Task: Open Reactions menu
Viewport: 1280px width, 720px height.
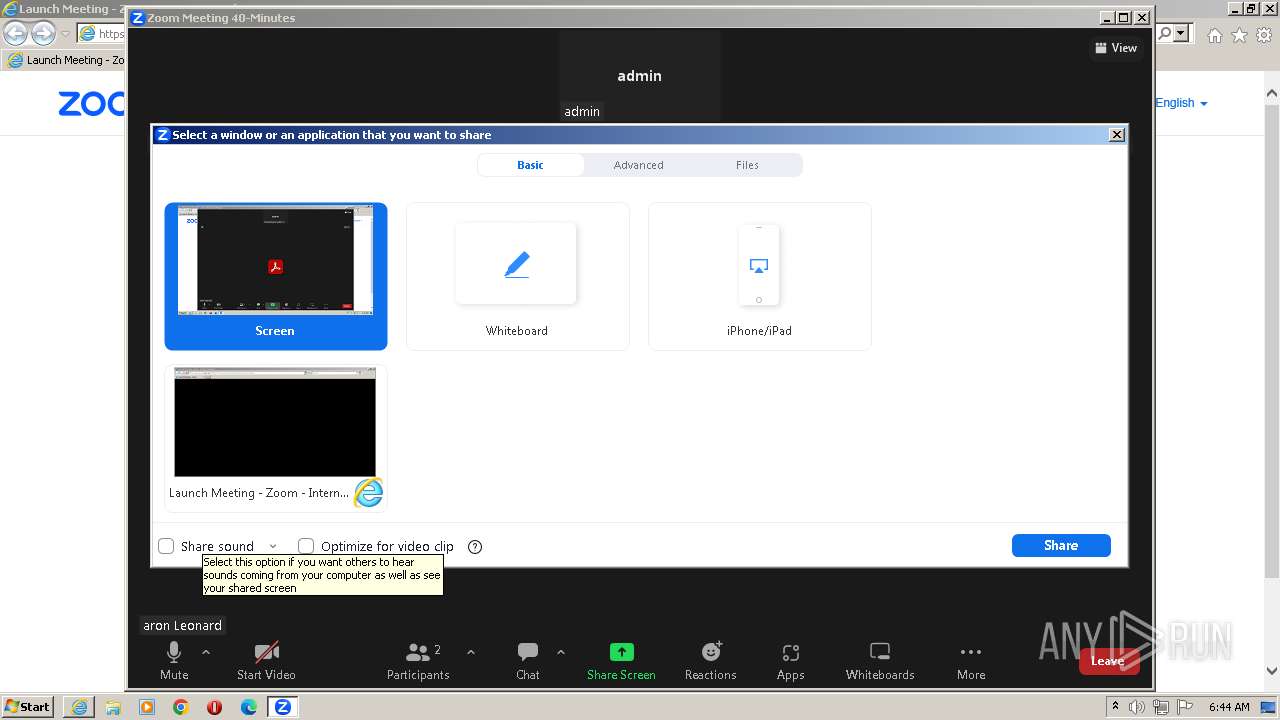Action: (x=711, y=660)
